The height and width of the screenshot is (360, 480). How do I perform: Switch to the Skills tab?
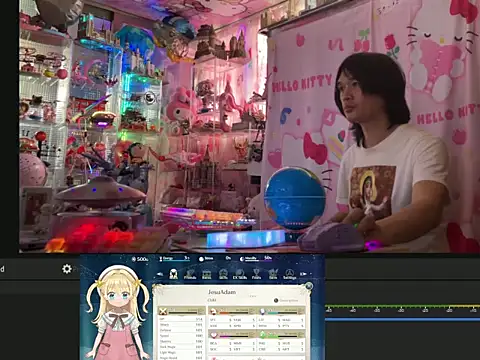[x=223, y=274]
